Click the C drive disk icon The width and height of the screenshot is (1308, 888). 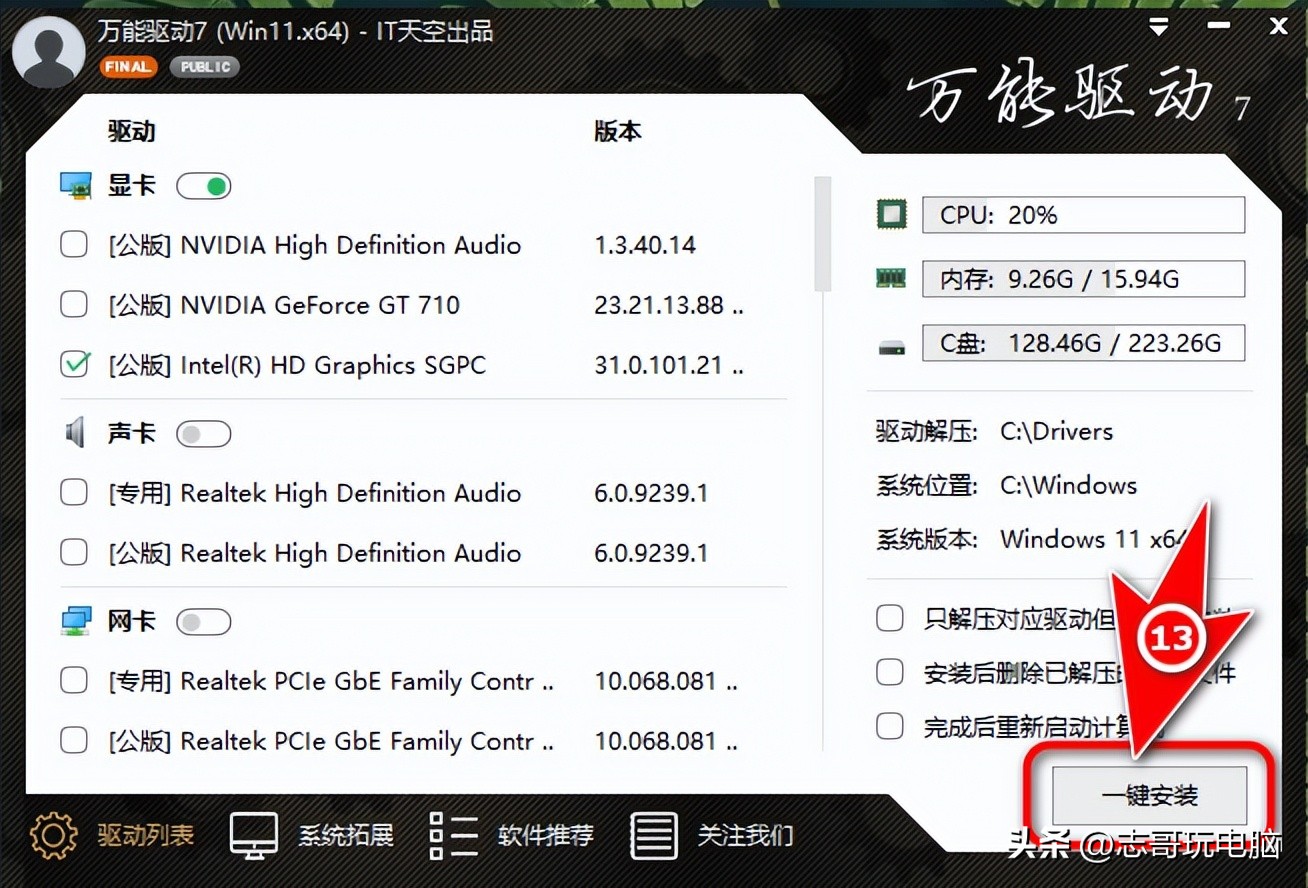[x=891, y=347]
